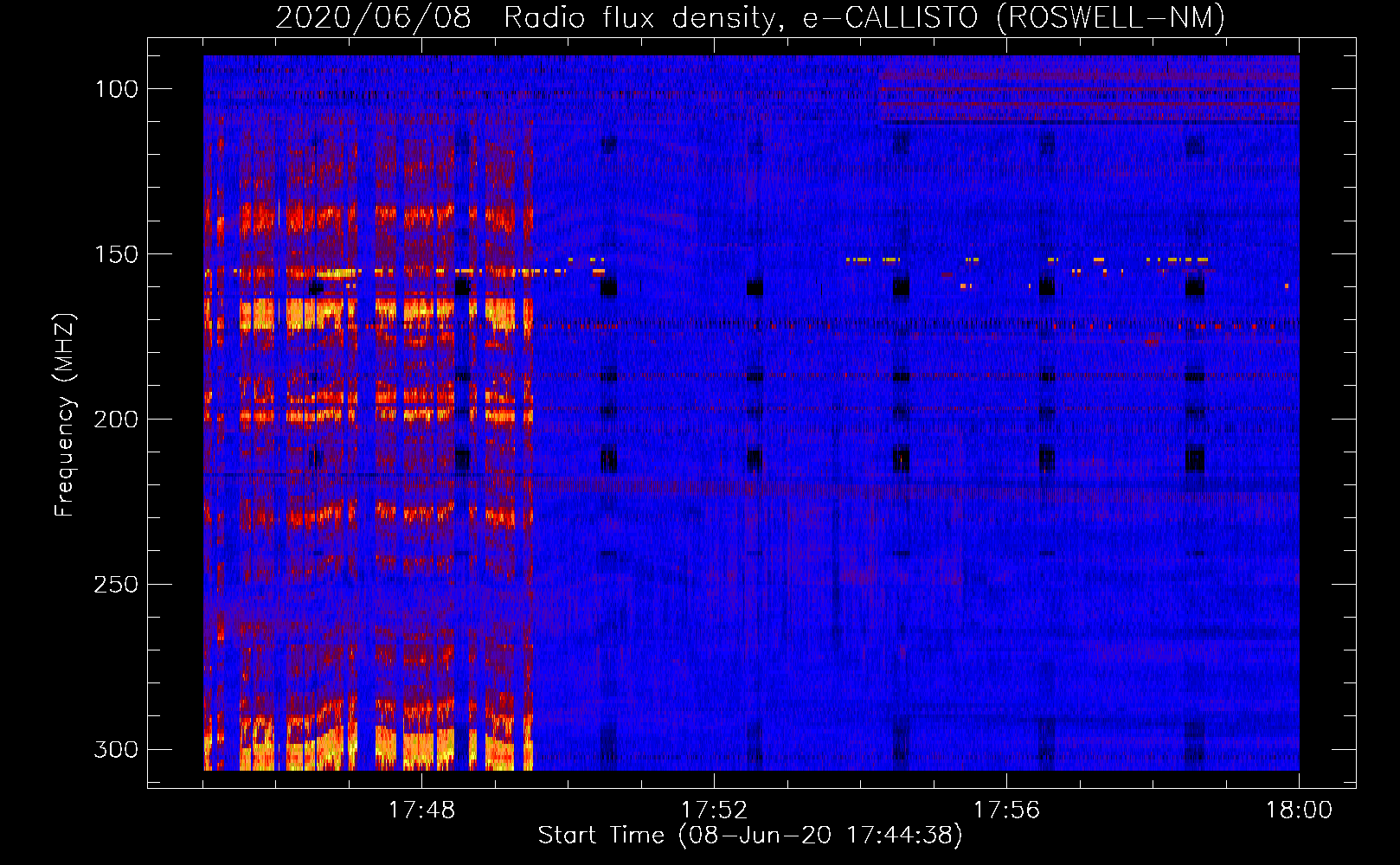Image resolution: width=1400 pixels, height=865 pixels.
Task: Click the 17:56 time tick label
Action: click(1006, 811)
